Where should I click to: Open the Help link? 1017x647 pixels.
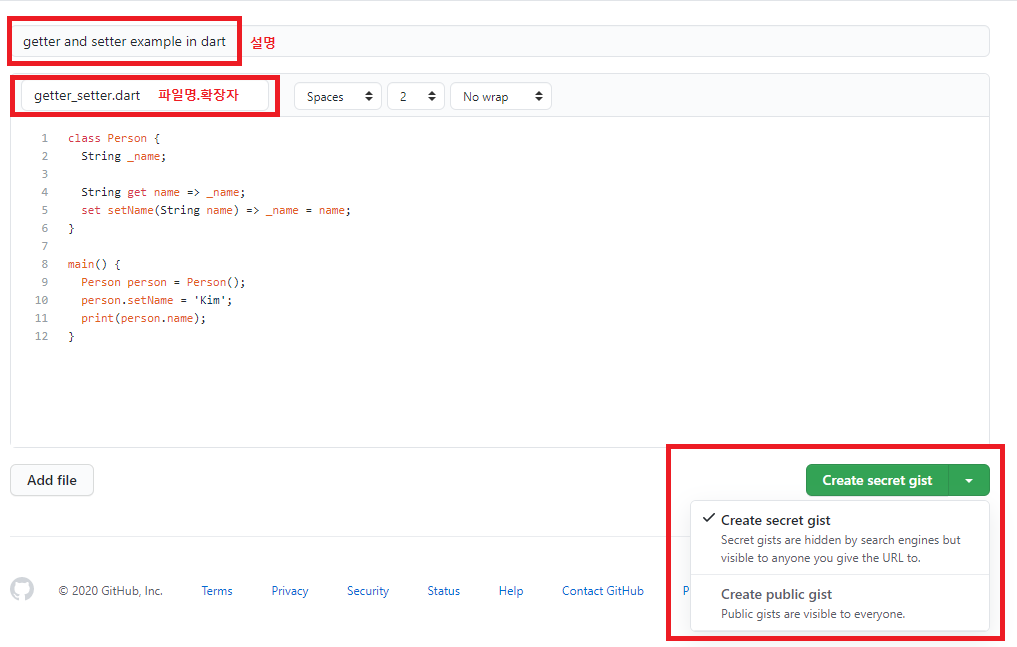510,590
